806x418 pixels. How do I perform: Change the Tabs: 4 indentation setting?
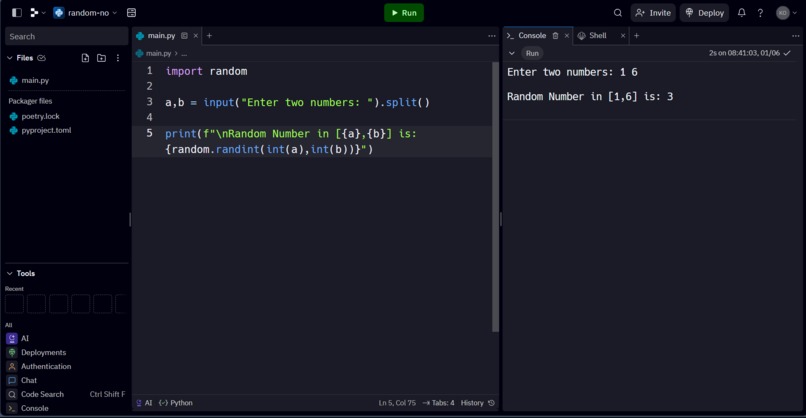438,403
